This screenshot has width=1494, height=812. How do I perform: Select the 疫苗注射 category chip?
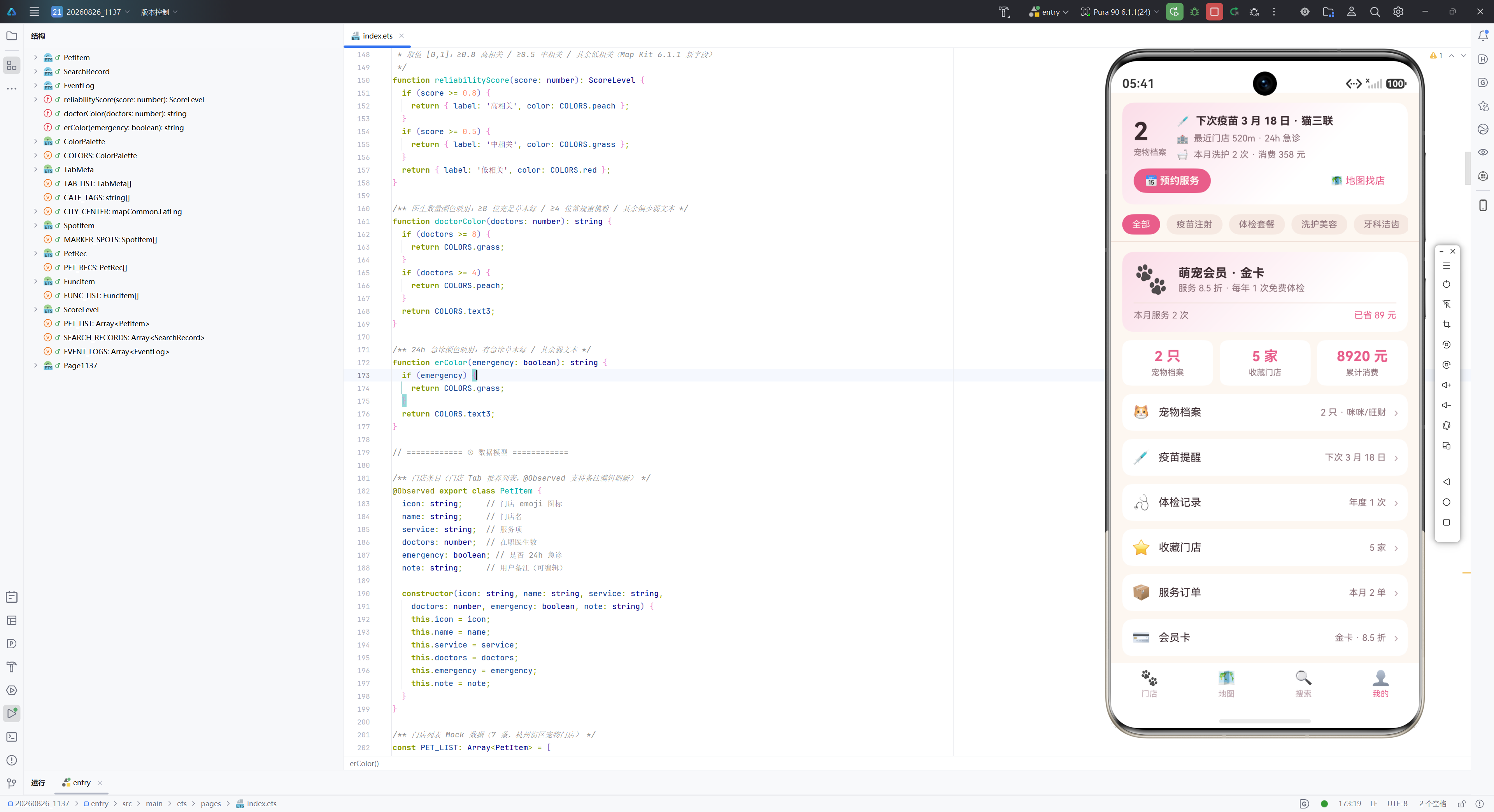point(1194,224)
